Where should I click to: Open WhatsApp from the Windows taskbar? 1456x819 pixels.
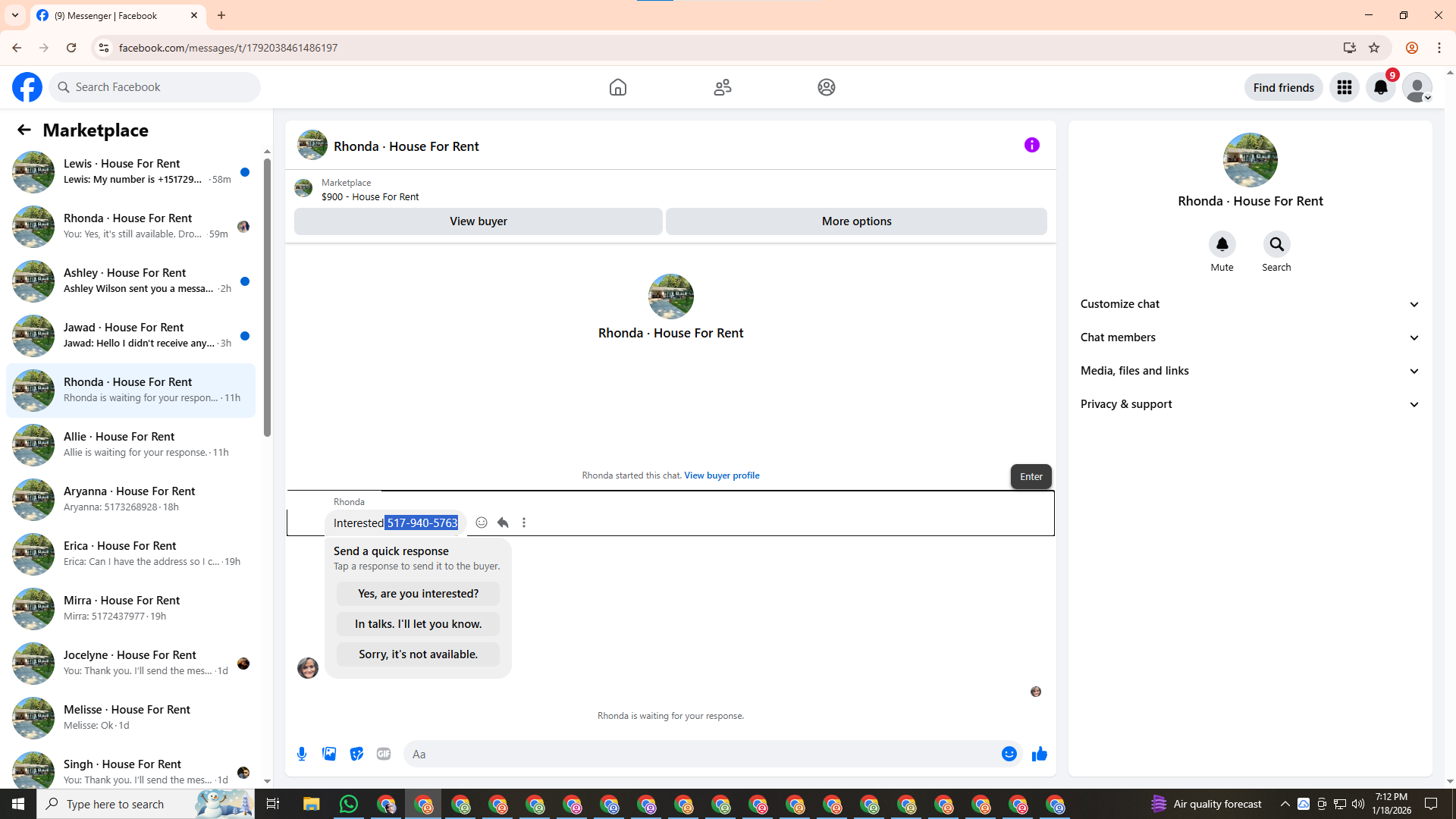point(348,804)
